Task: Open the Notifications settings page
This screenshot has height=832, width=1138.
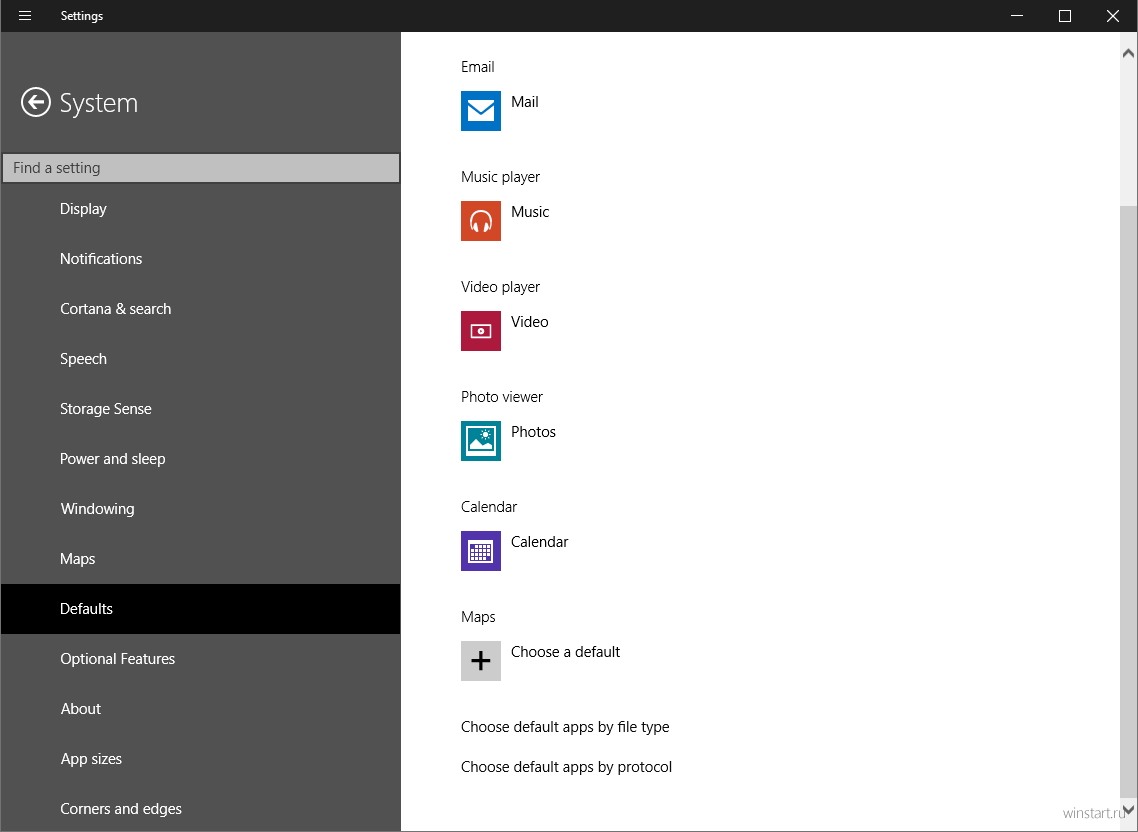Action: pyautogui.click(x=200, y=258)
